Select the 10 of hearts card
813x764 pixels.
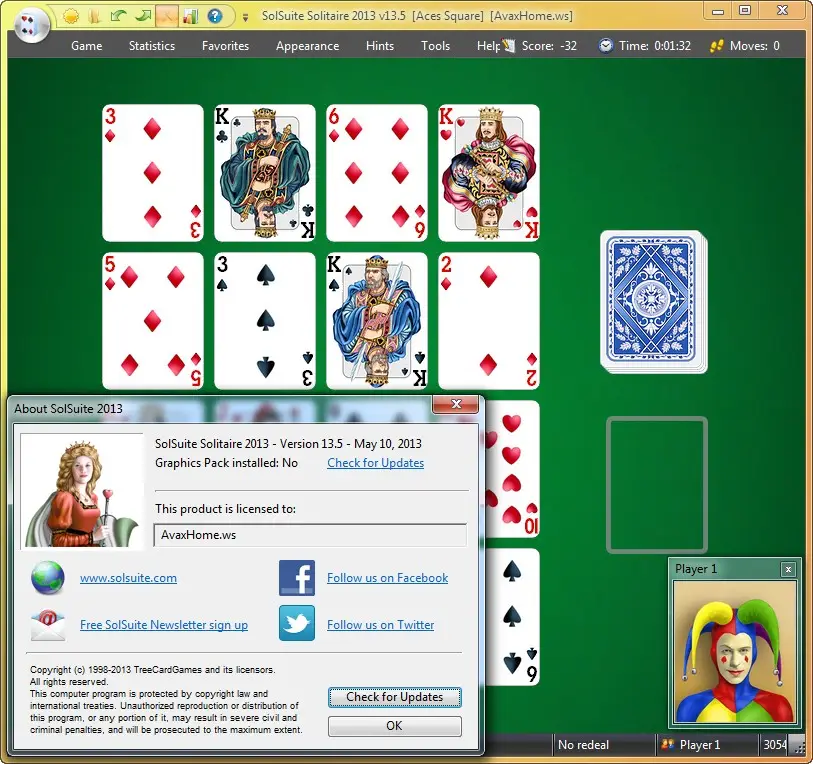click(x=513, y=469)
